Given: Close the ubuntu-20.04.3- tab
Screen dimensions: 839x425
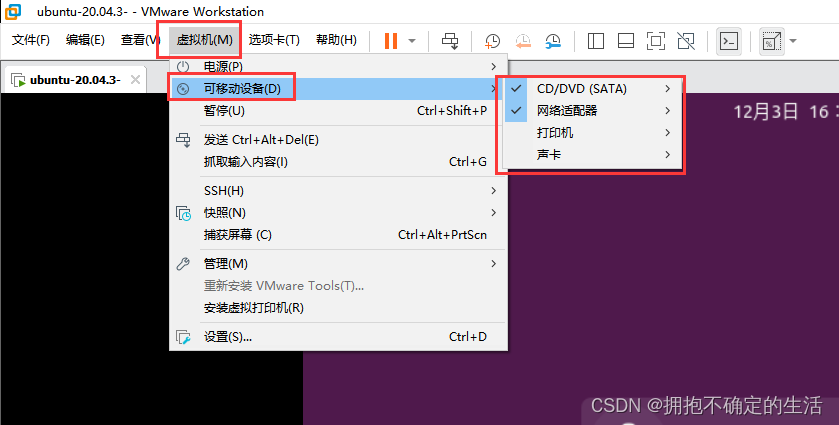Looking at the screenshot, I should point(135,80).
